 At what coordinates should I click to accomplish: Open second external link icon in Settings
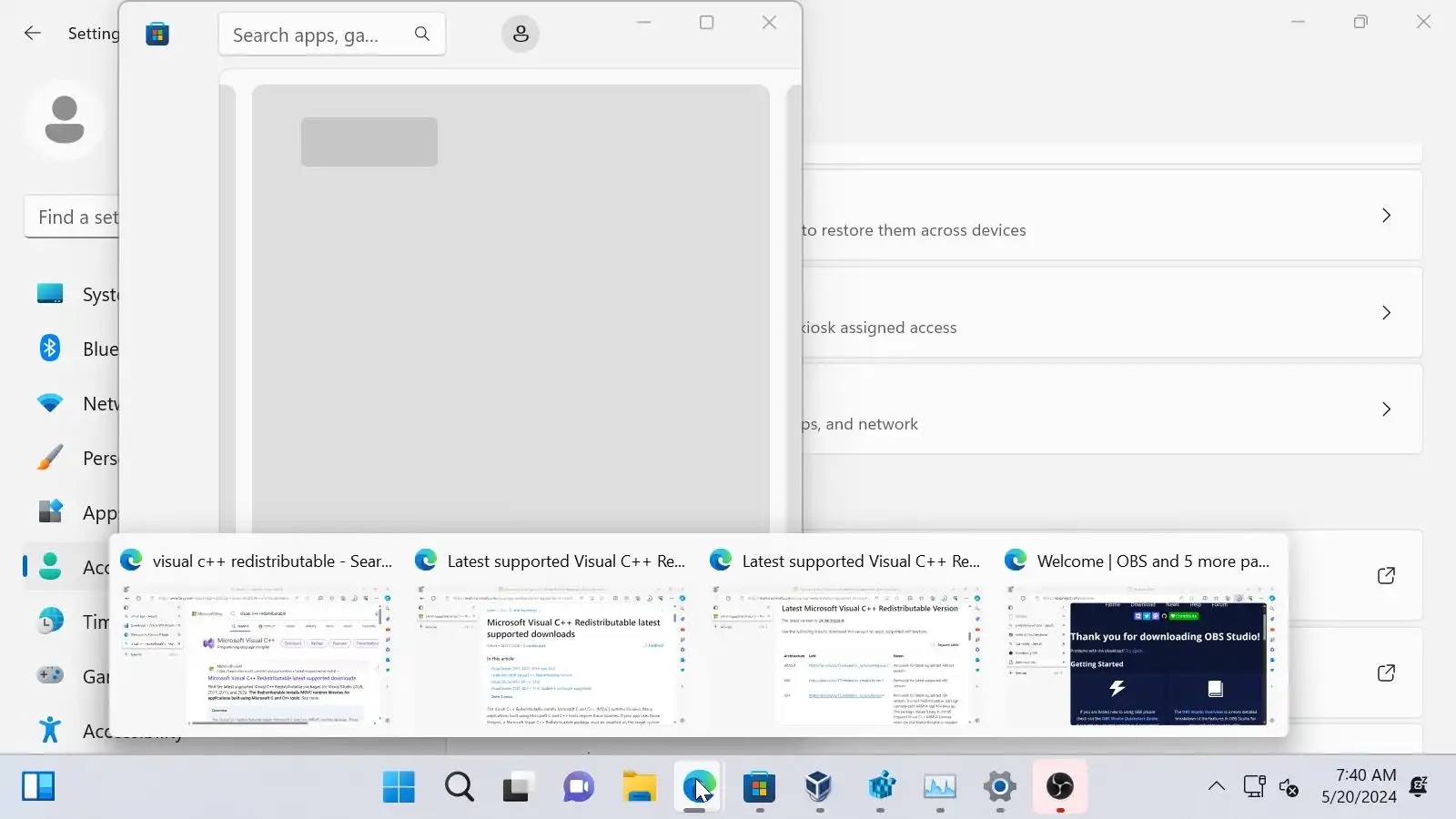click(1386, 673)
